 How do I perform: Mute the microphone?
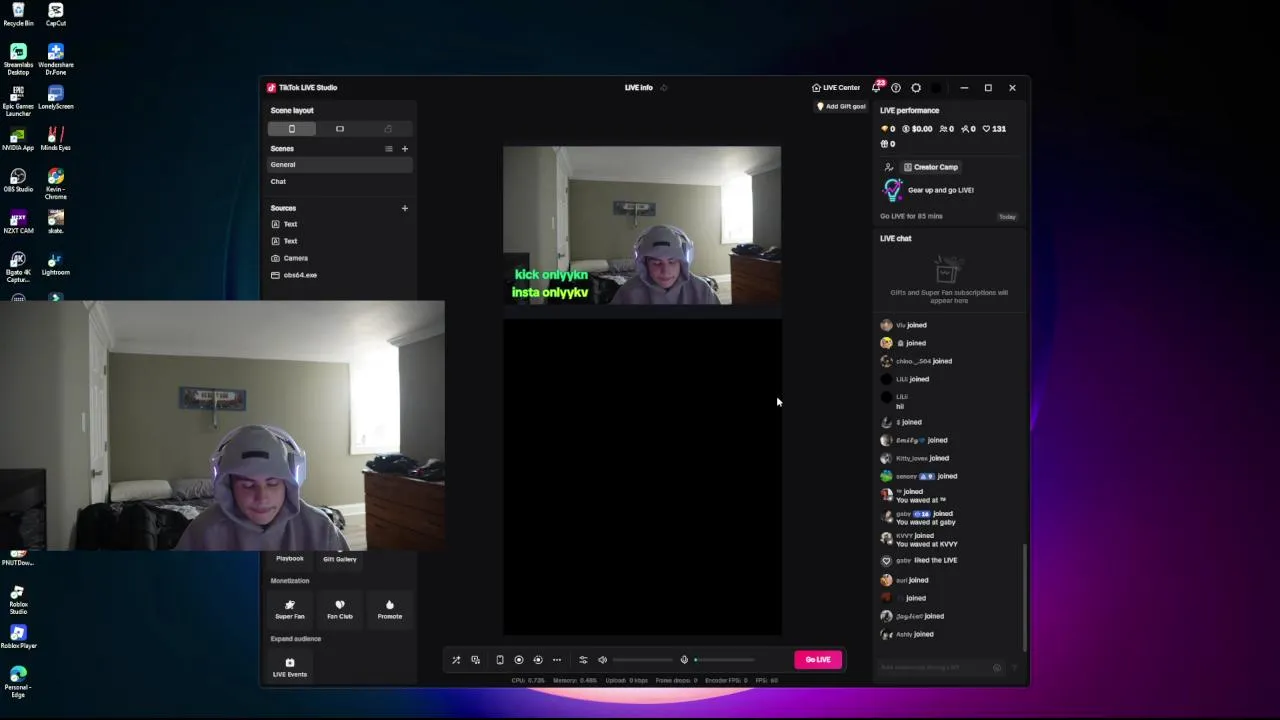click(x=684, y=660)
